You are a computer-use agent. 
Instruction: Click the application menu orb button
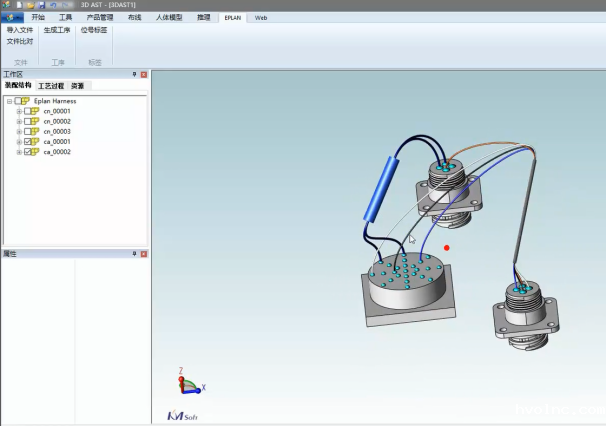click(11, 17)
